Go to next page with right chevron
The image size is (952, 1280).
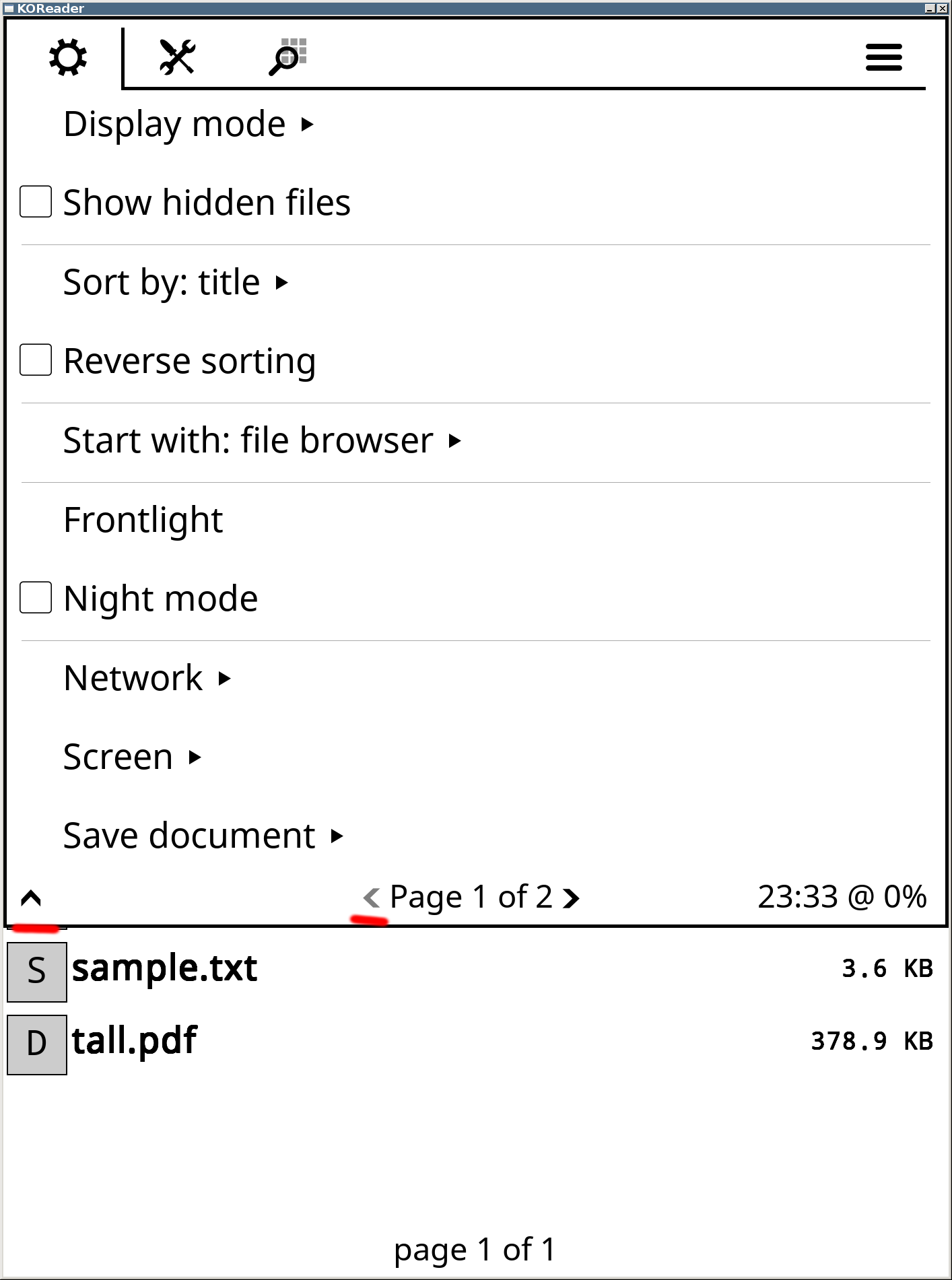pyautogui.click(x=572, y=897)
